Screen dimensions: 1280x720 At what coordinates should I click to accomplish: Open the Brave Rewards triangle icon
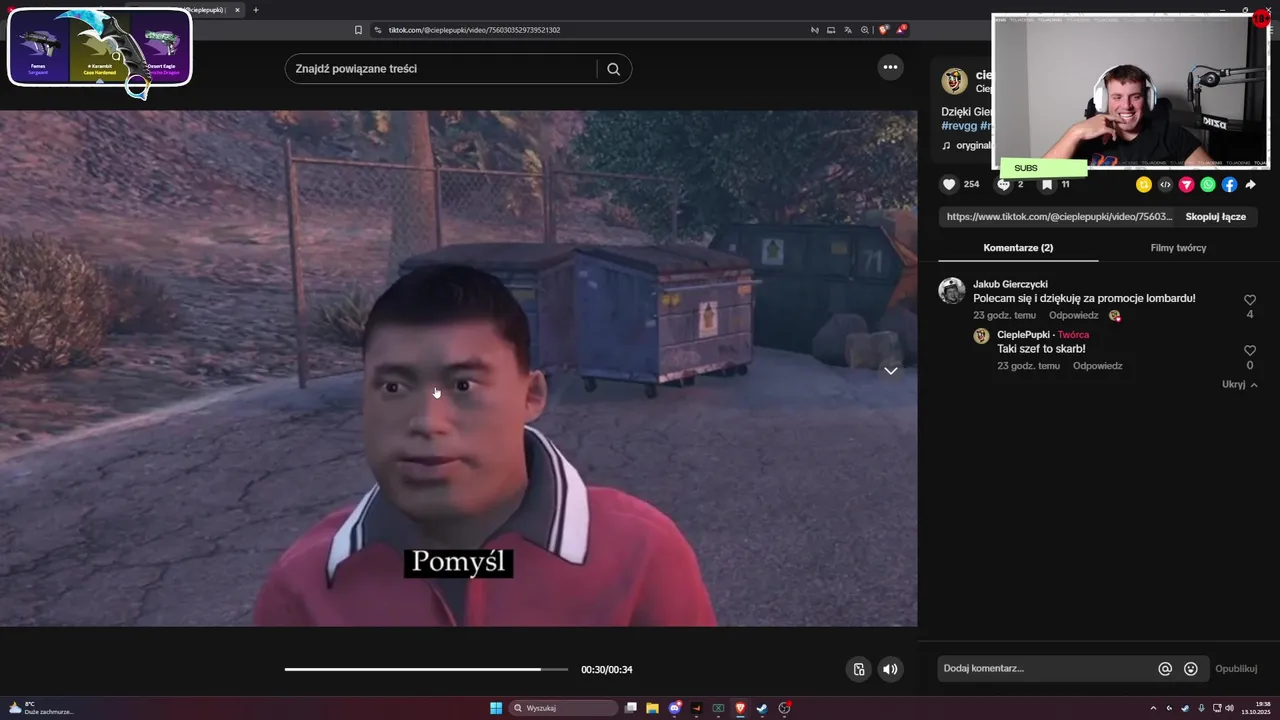tap(901, 30)
